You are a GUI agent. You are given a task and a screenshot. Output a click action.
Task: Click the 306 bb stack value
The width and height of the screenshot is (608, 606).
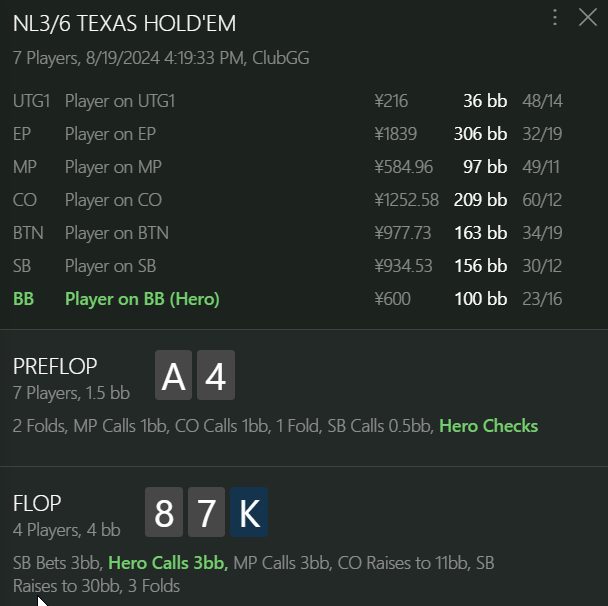click(480, 134)
